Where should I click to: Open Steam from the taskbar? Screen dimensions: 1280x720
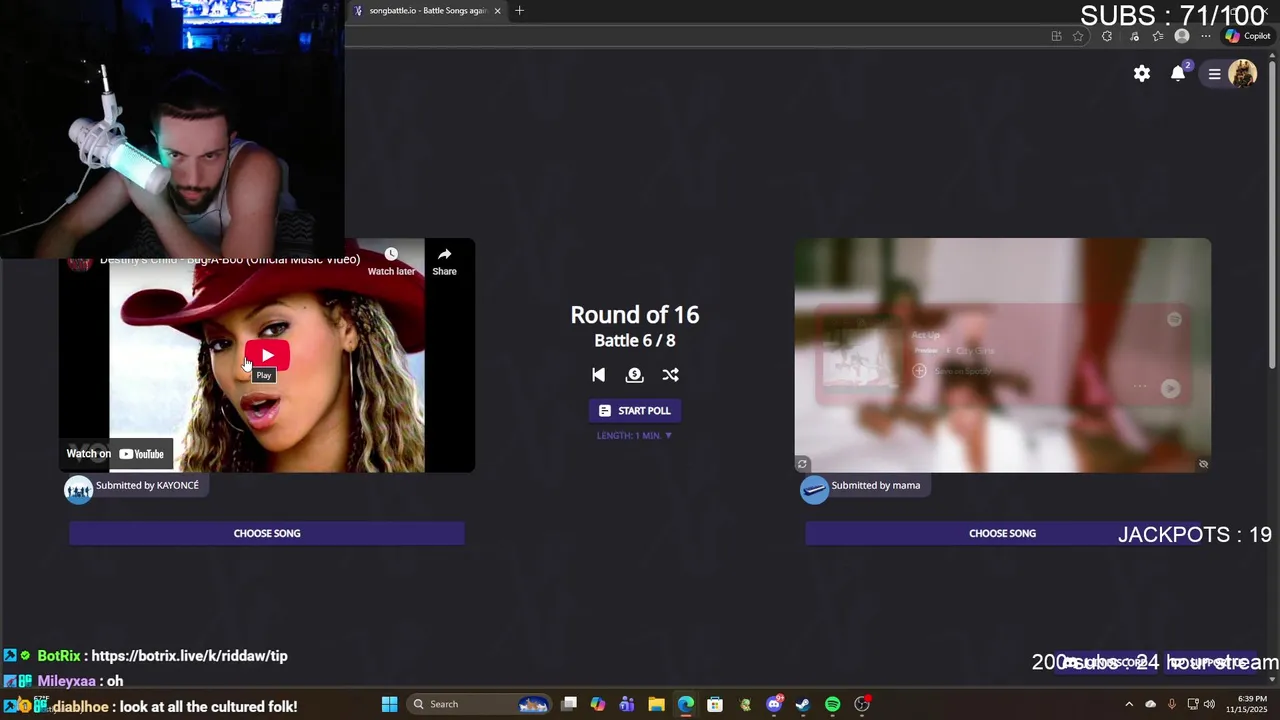click(803, 704)
